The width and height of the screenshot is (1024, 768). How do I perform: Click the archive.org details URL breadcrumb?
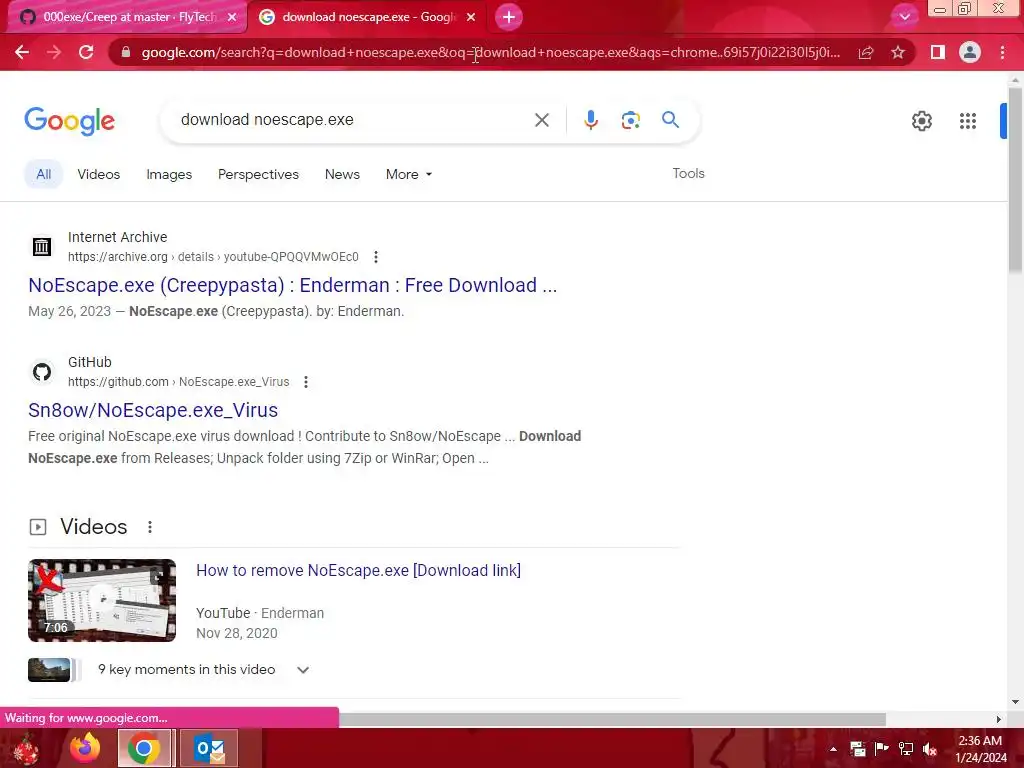click(x=213, y=257)
